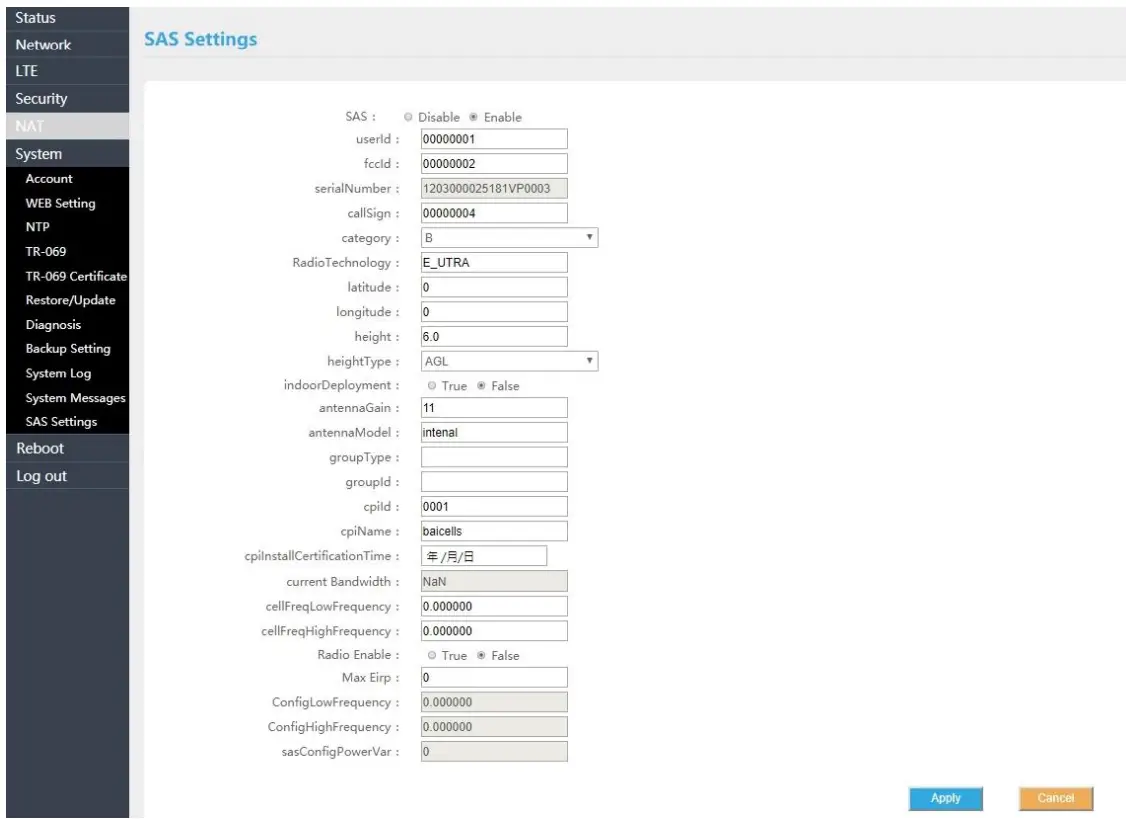The width and height of the screenshot is (1126, 819).
Task: Open the System Log page
Action: point(58,373)
